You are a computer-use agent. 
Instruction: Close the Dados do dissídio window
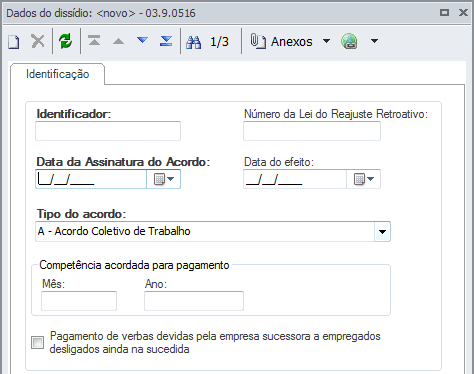(x=463, y=13)
